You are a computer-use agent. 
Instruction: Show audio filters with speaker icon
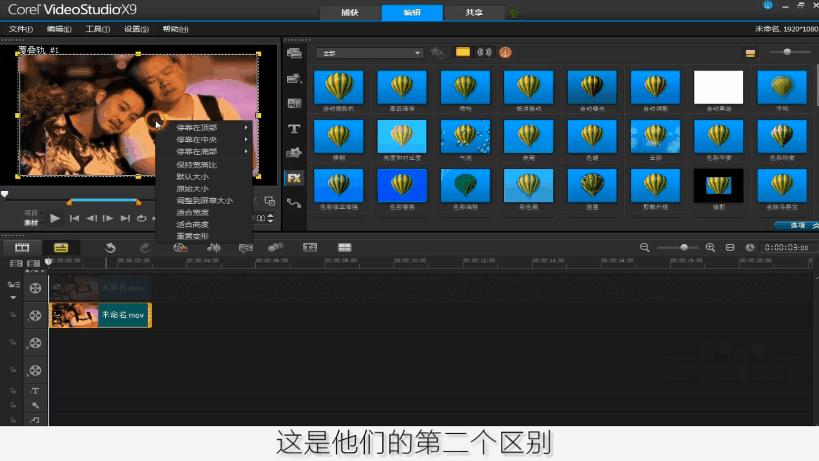tap(484, 52)
